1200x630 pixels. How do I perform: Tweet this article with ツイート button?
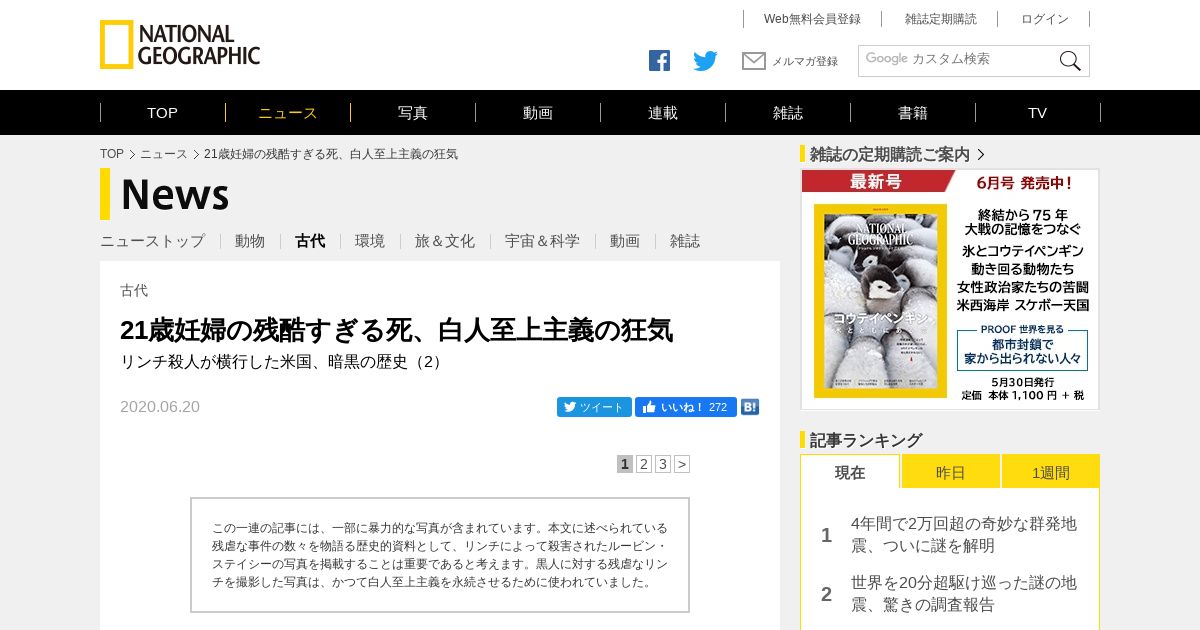[594, 407]
